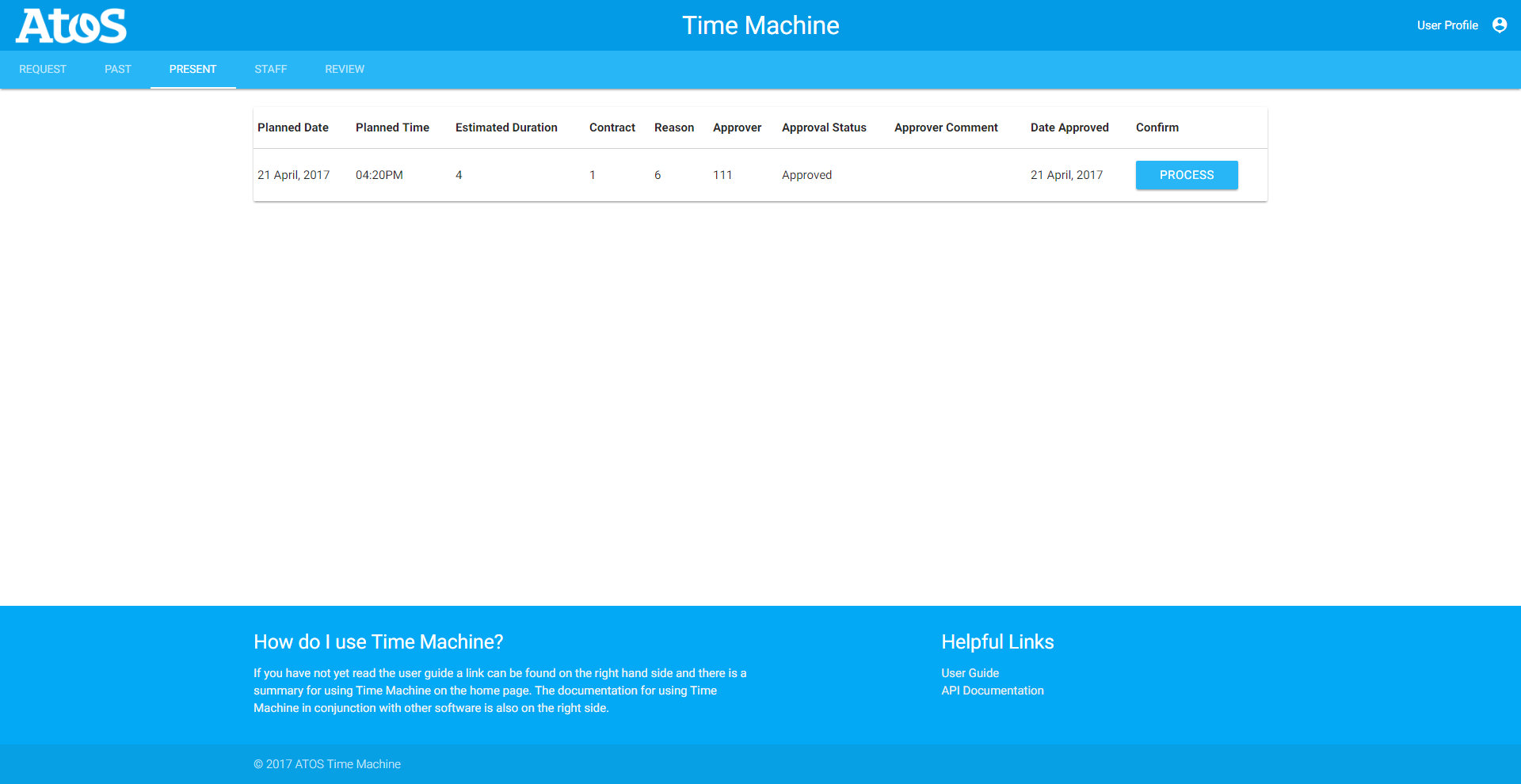
Task: Click the Approval Status column header
Action: [x=824, y=127]
